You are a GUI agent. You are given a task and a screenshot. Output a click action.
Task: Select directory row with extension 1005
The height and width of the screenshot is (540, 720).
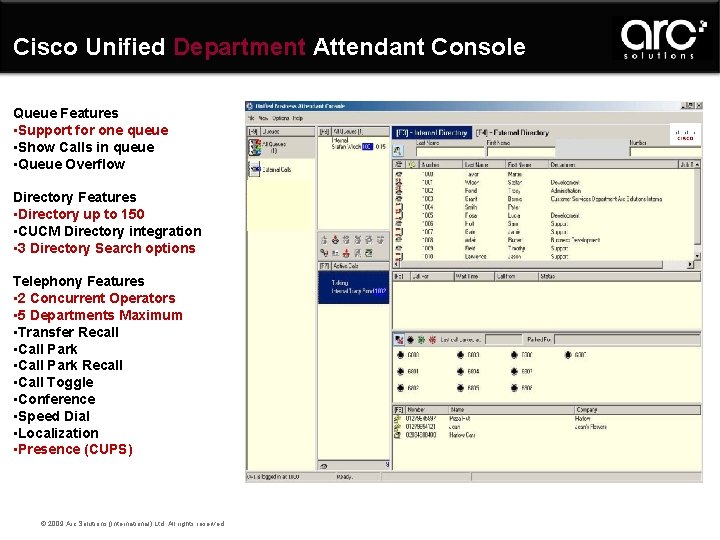544,215
